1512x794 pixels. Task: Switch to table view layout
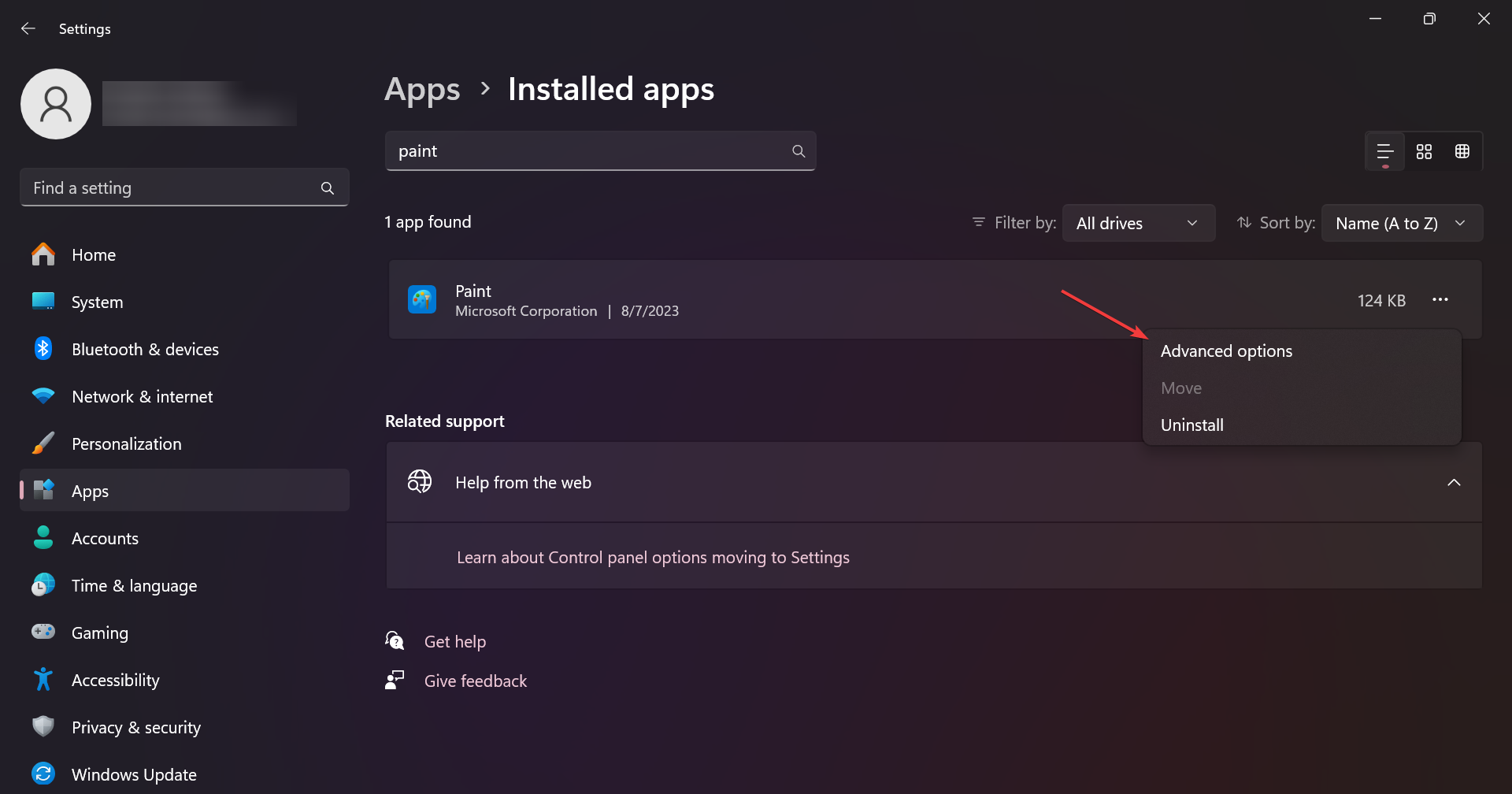coord(1462,151)
